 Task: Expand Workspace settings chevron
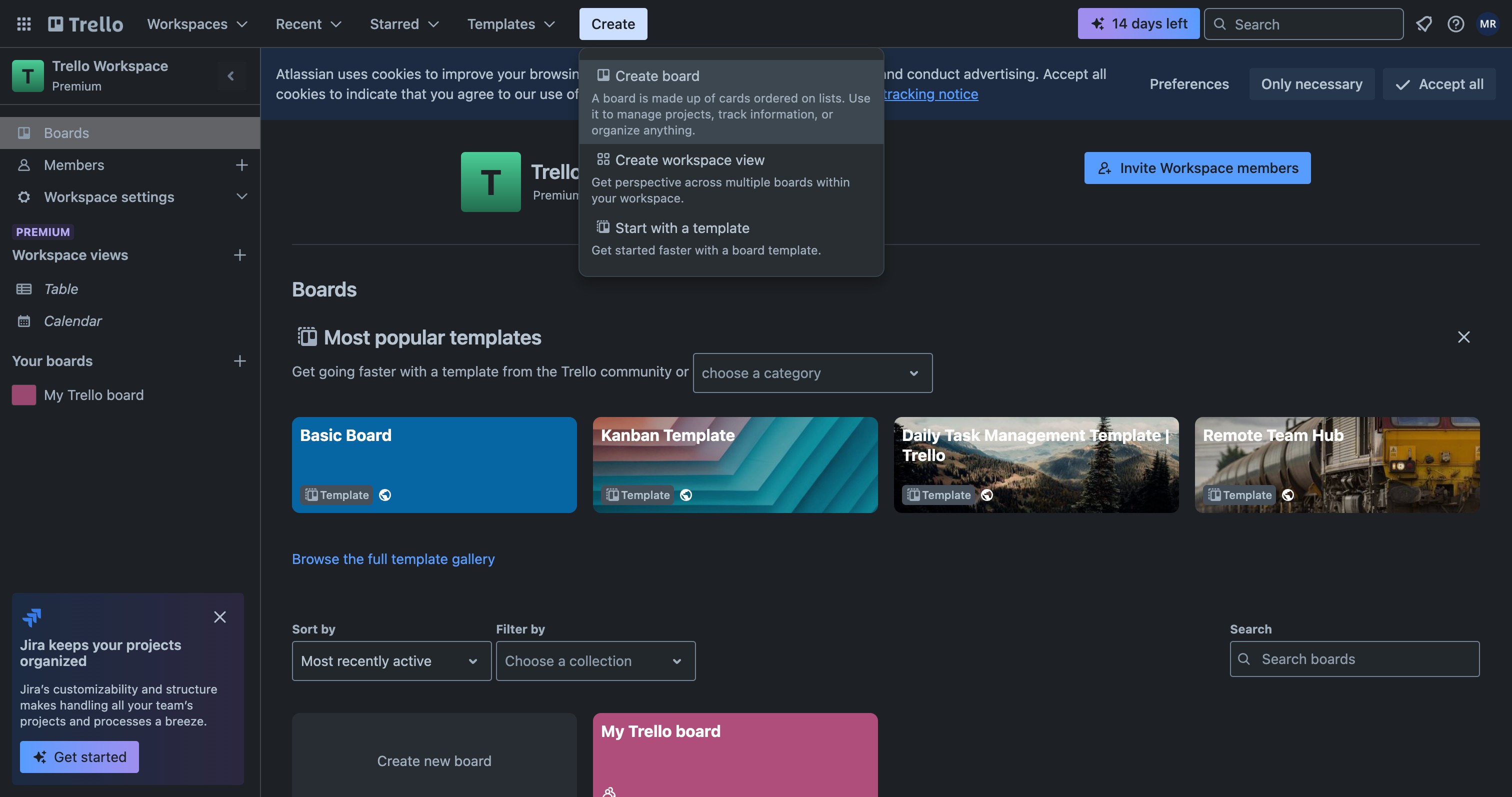tap(241, 196)
